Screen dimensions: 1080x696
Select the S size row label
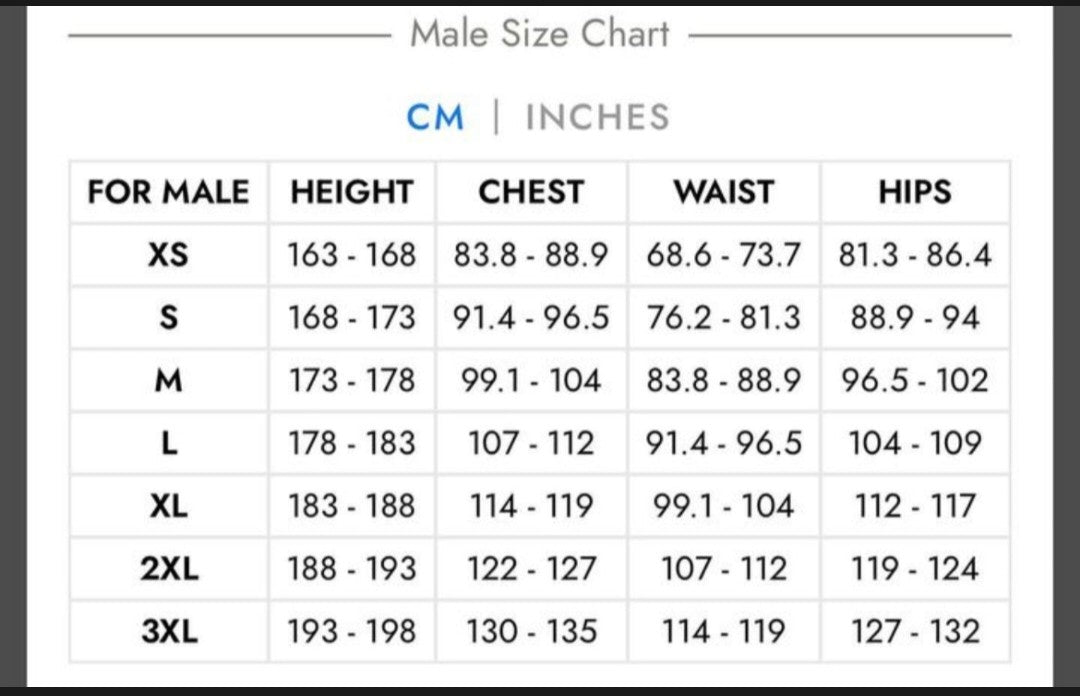pos(169,318)
